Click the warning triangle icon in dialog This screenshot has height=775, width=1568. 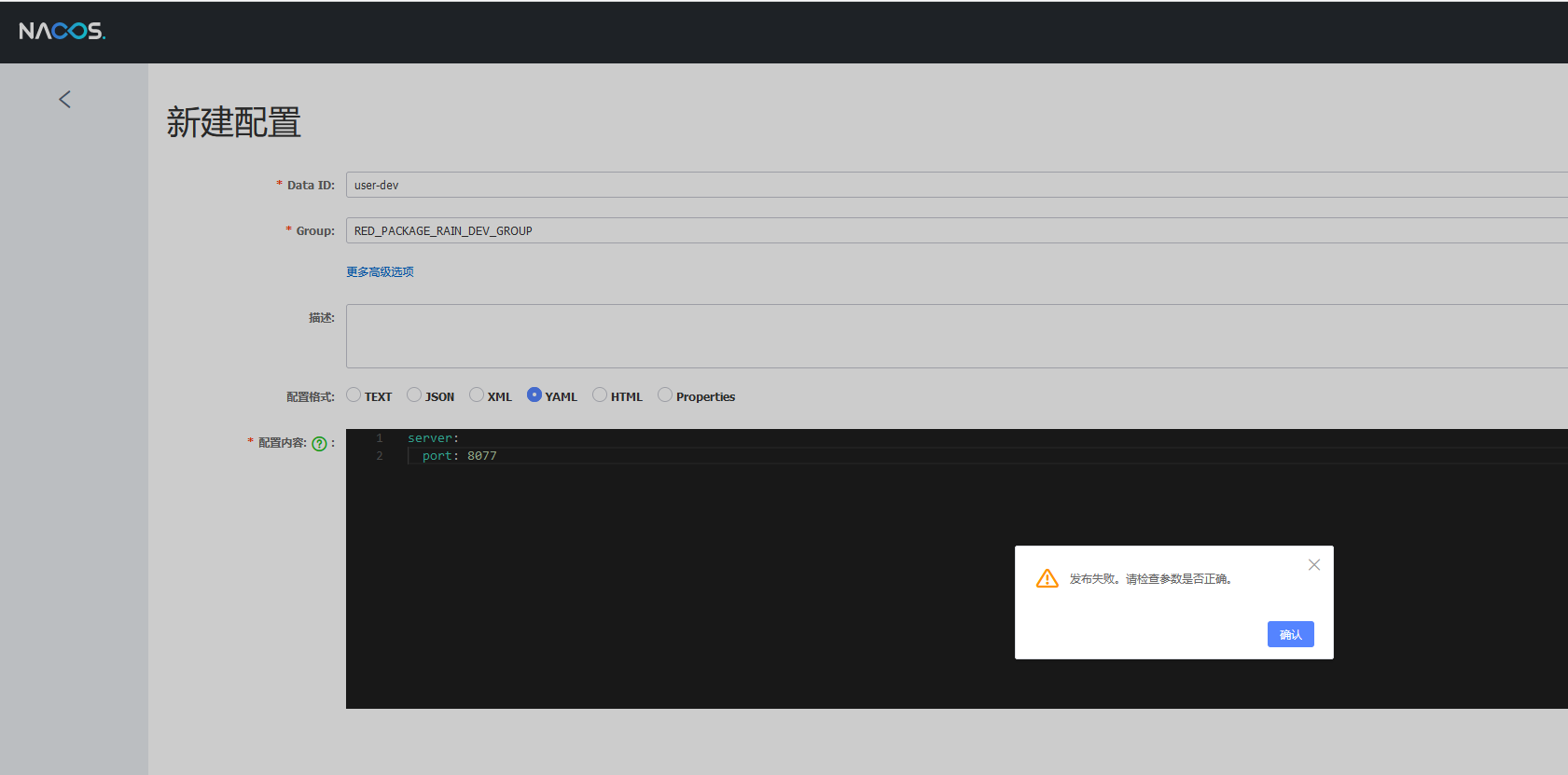click(1048, 578)
